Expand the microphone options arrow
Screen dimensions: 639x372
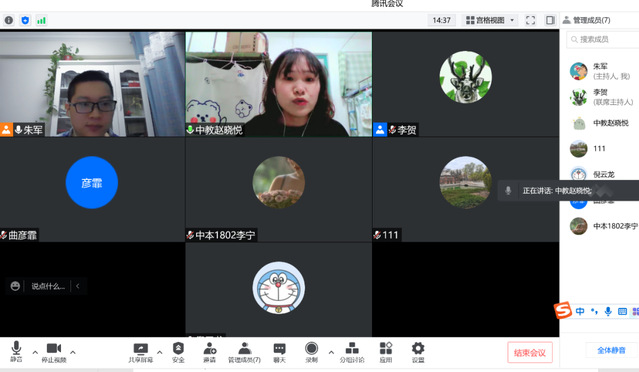[x=35, y=352]
